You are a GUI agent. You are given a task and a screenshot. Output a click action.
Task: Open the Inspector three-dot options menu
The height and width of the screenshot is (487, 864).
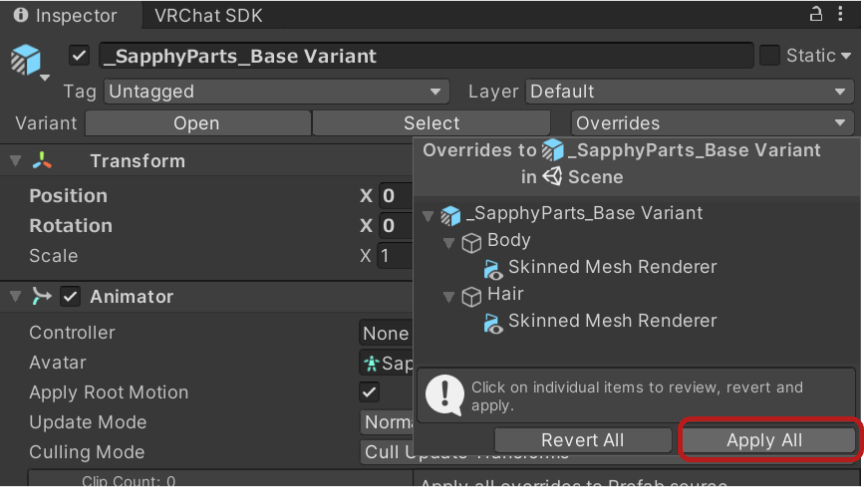840,14
